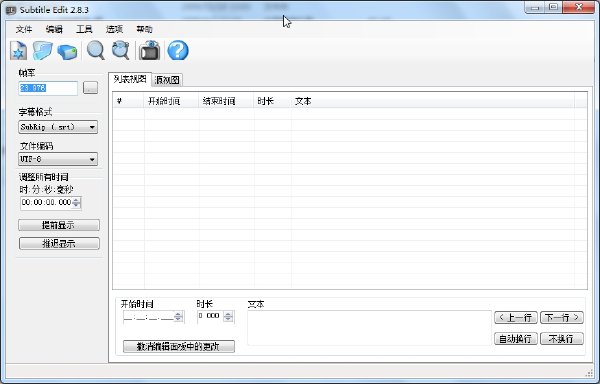The width and height of the screenshot is (600, 384).
Task: Click the Replace magnifier icon
Action: [x=121, y=50]
